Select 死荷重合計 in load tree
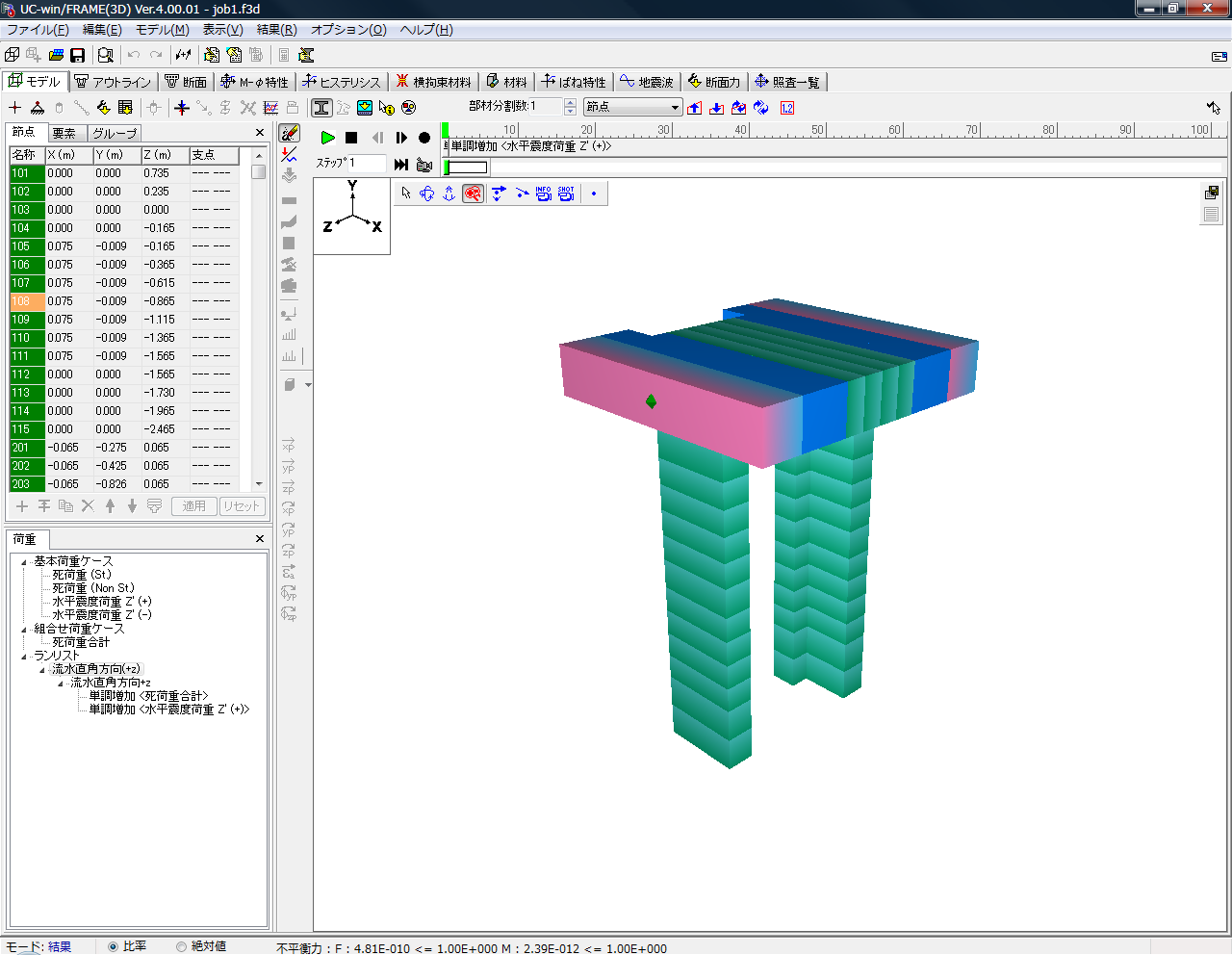The image size is (1232, 955). pyautogui.click(x=81, y=642)
